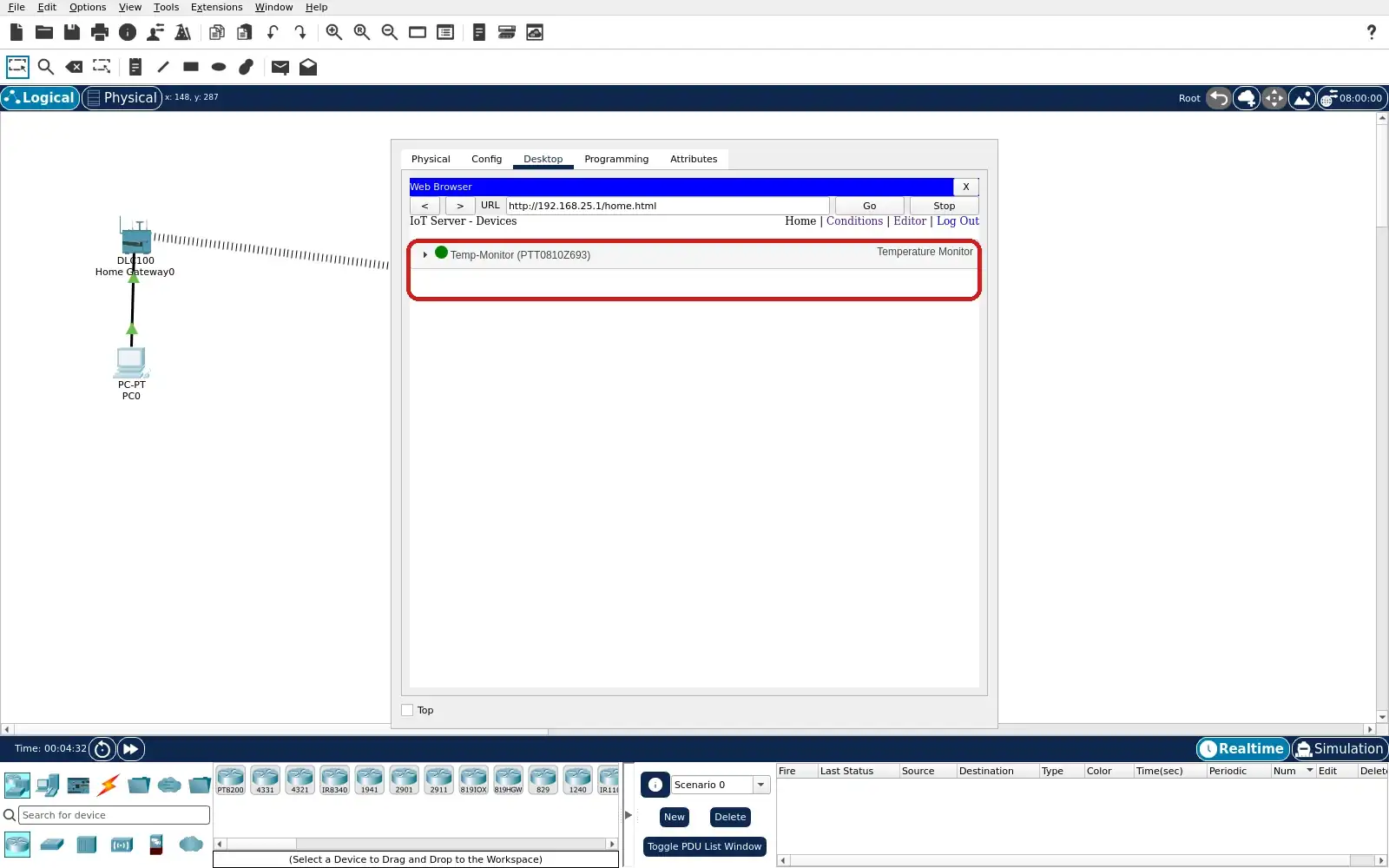Enable the Top checkbox

pos(407,710)
